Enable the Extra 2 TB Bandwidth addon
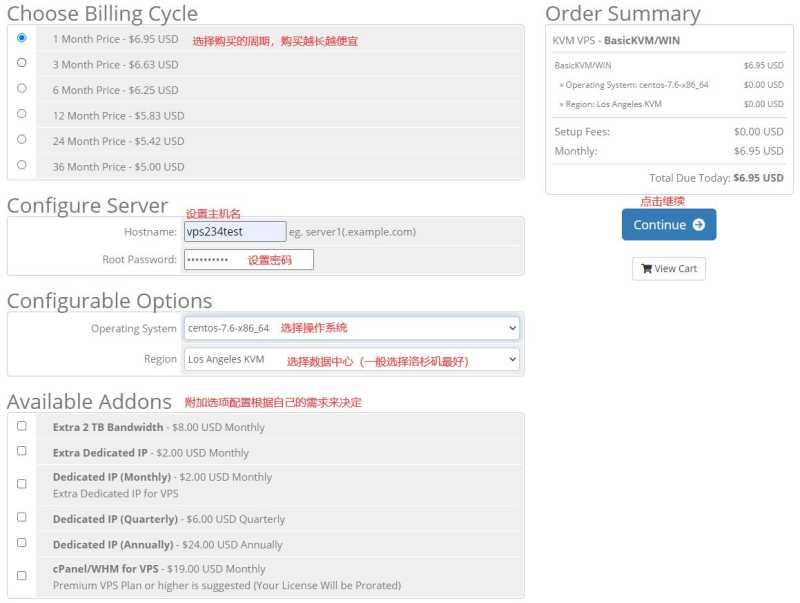This screenshot has height=603, width=800. tap(21, 426)
